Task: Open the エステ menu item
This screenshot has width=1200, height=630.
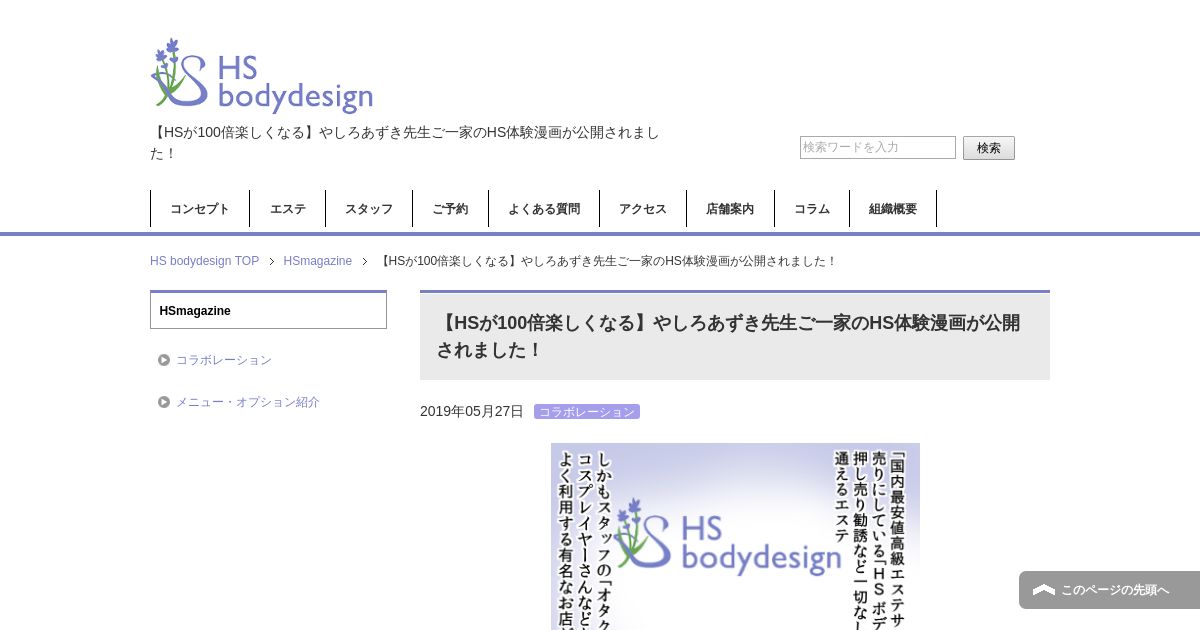Action: pyautogui.click(x=288, y=209)
